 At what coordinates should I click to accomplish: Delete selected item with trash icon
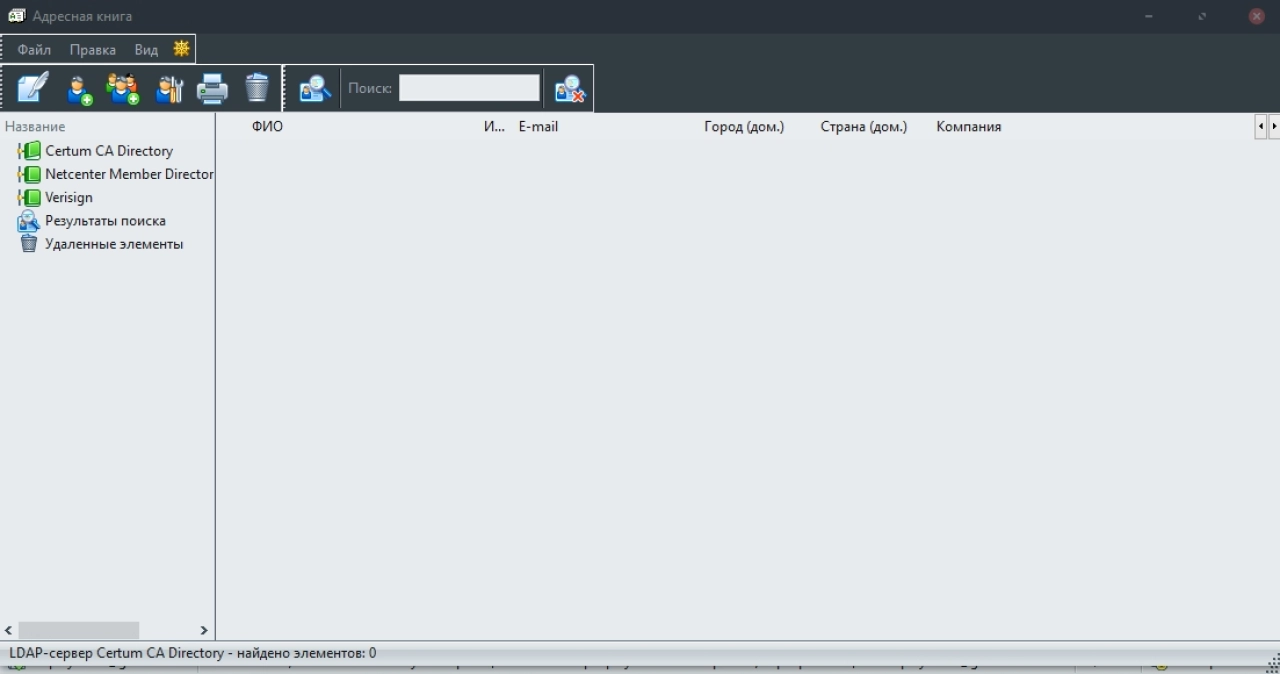(x=257, y=88)
